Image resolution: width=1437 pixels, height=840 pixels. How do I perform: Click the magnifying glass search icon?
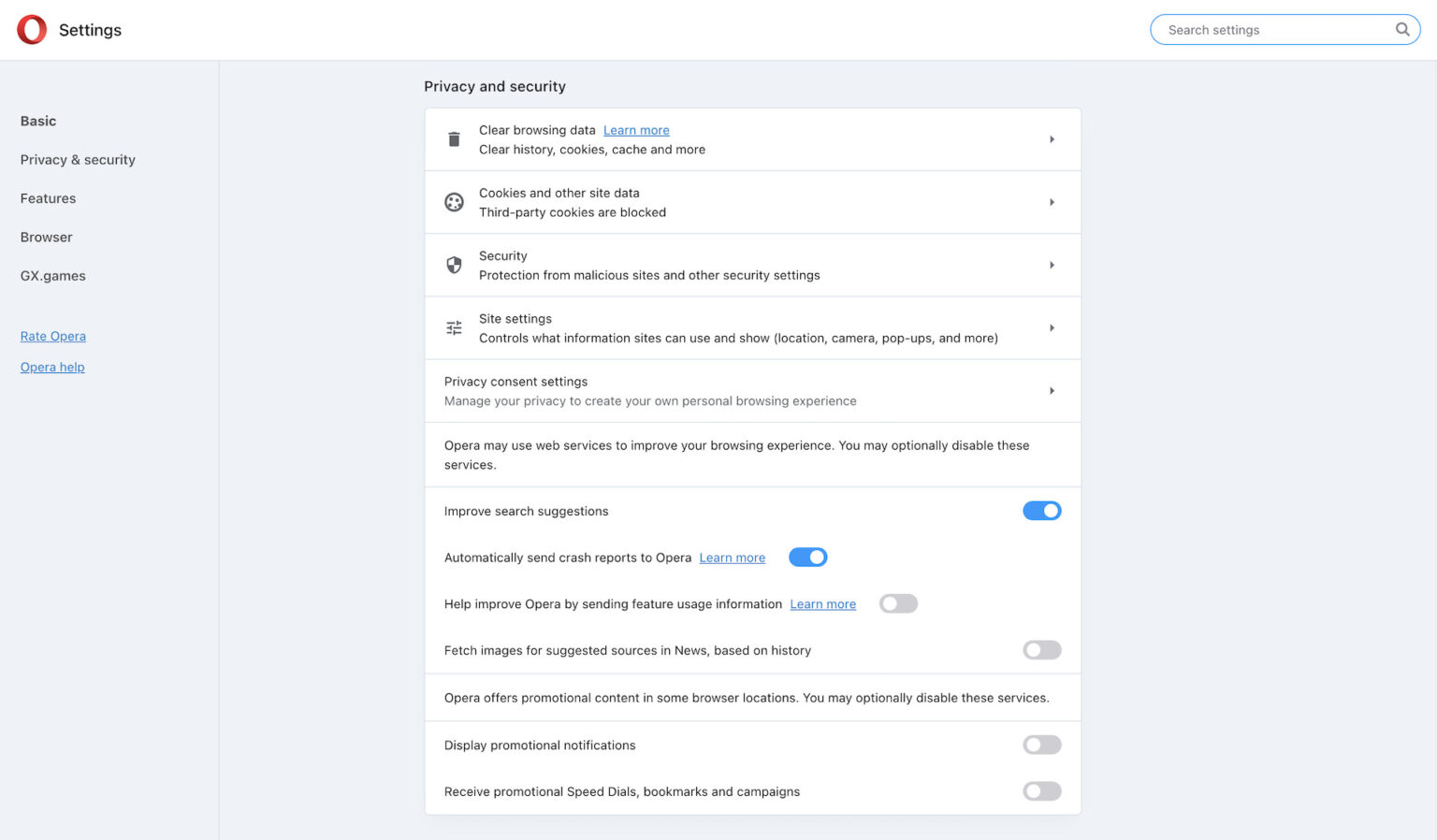1402,30
